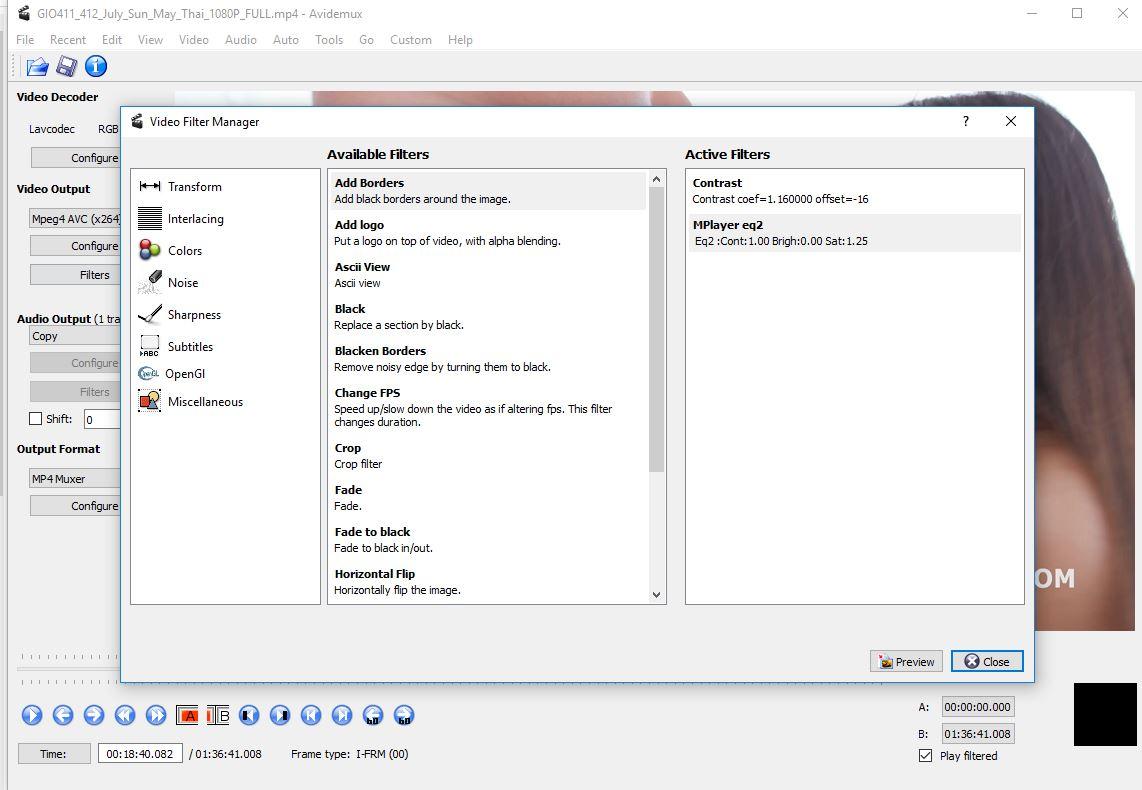Open the Colors filter category
Image resolution: width=1142 pixels, height=790 pixels.
184,251
